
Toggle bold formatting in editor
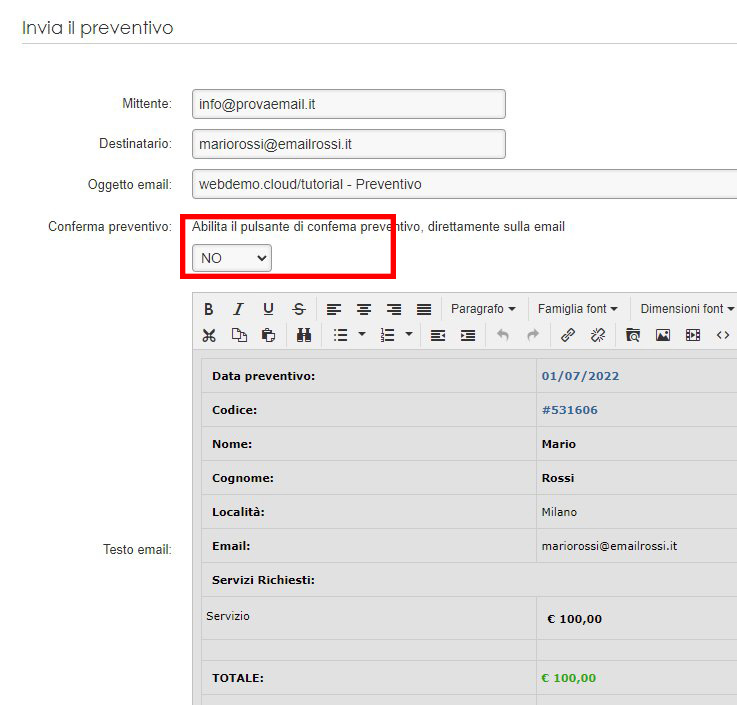point(209,309)
